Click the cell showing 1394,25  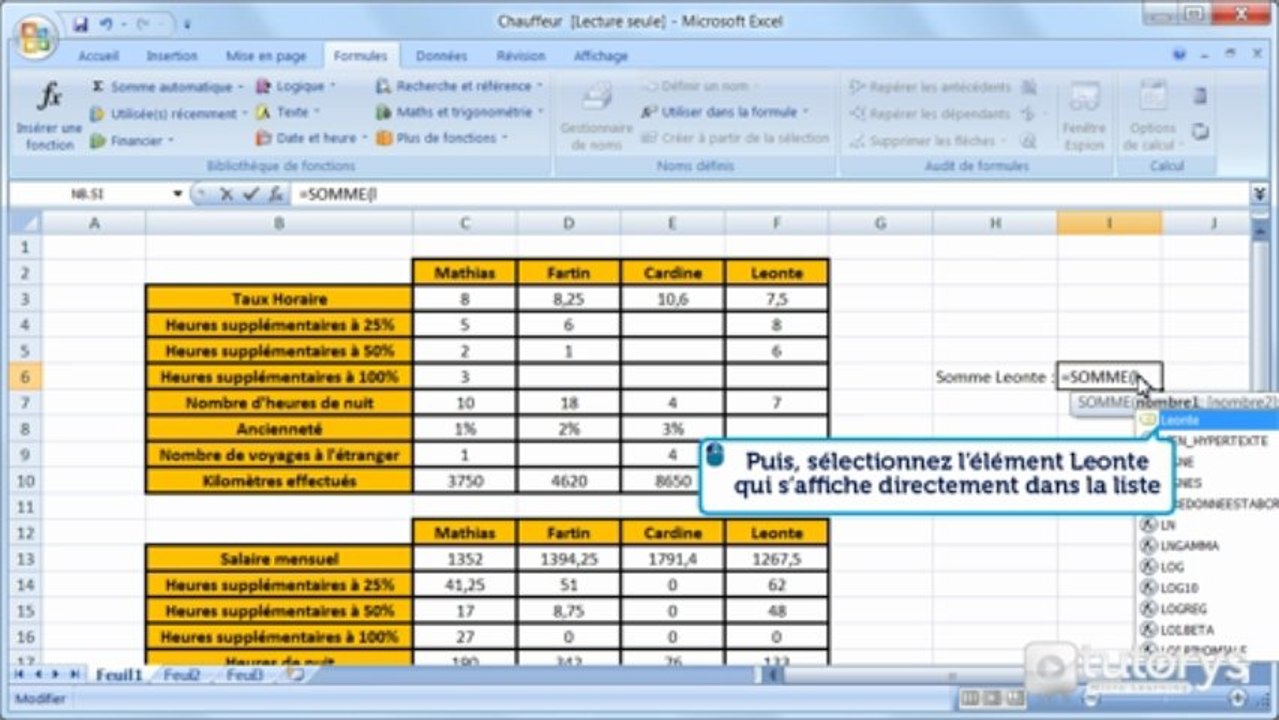pyautogui.click(x=568, y=559)
